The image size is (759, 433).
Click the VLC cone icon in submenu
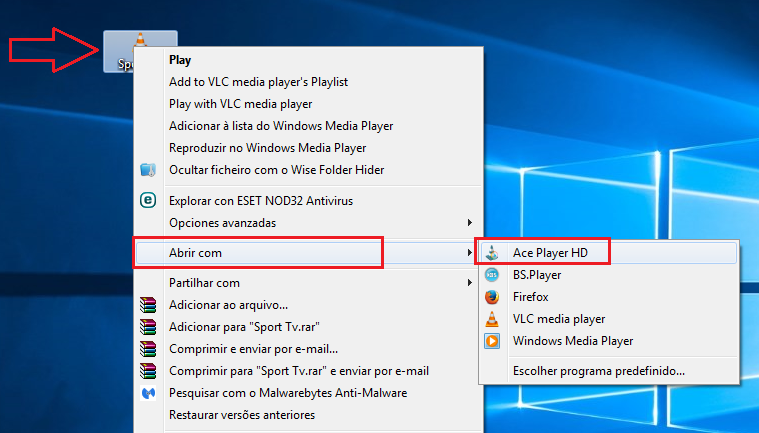tap(492, 319)
